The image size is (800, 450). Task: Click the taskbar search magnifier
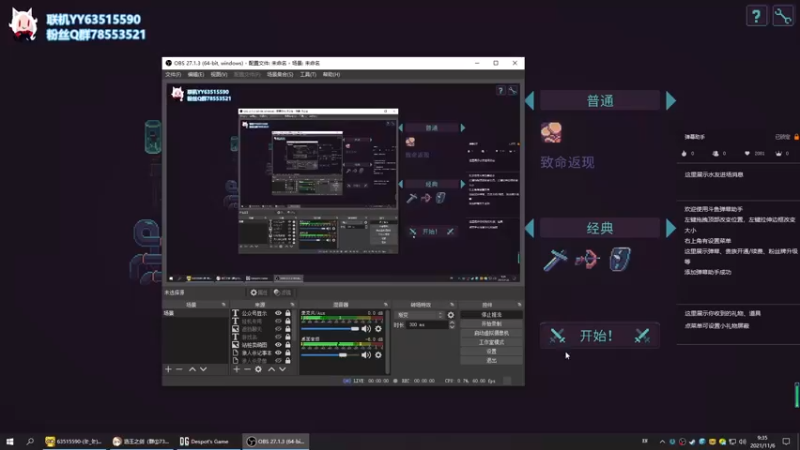[30, 441]
